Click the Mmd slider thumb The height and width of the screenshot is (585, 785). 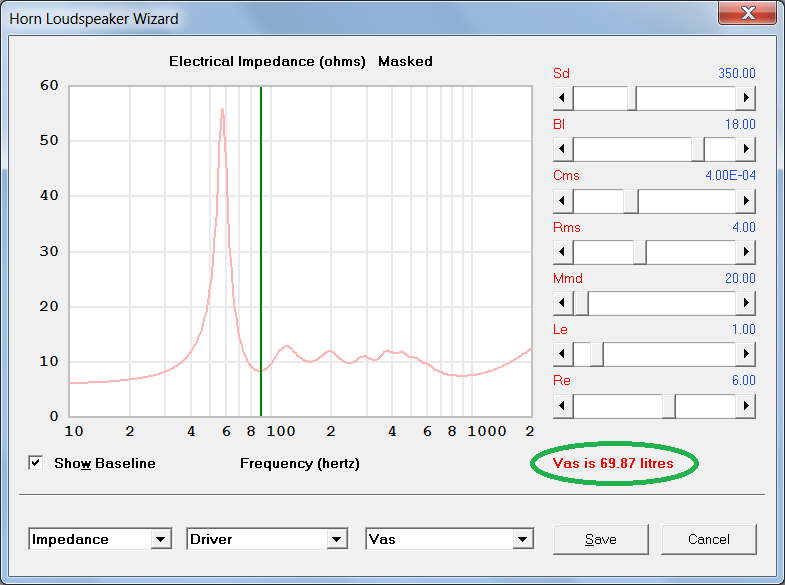coord(581,303)
